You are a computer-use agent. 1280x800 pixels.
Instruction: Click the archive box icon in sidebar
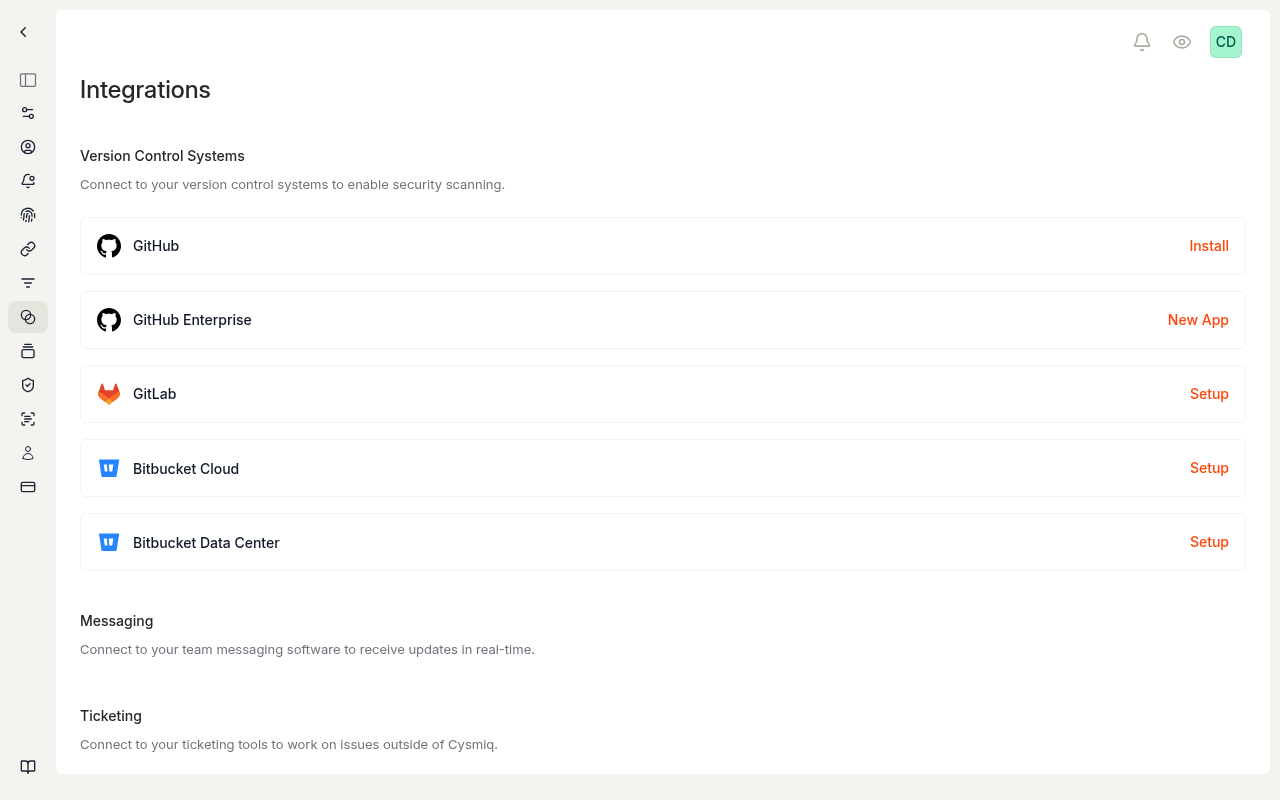(27, 351)
